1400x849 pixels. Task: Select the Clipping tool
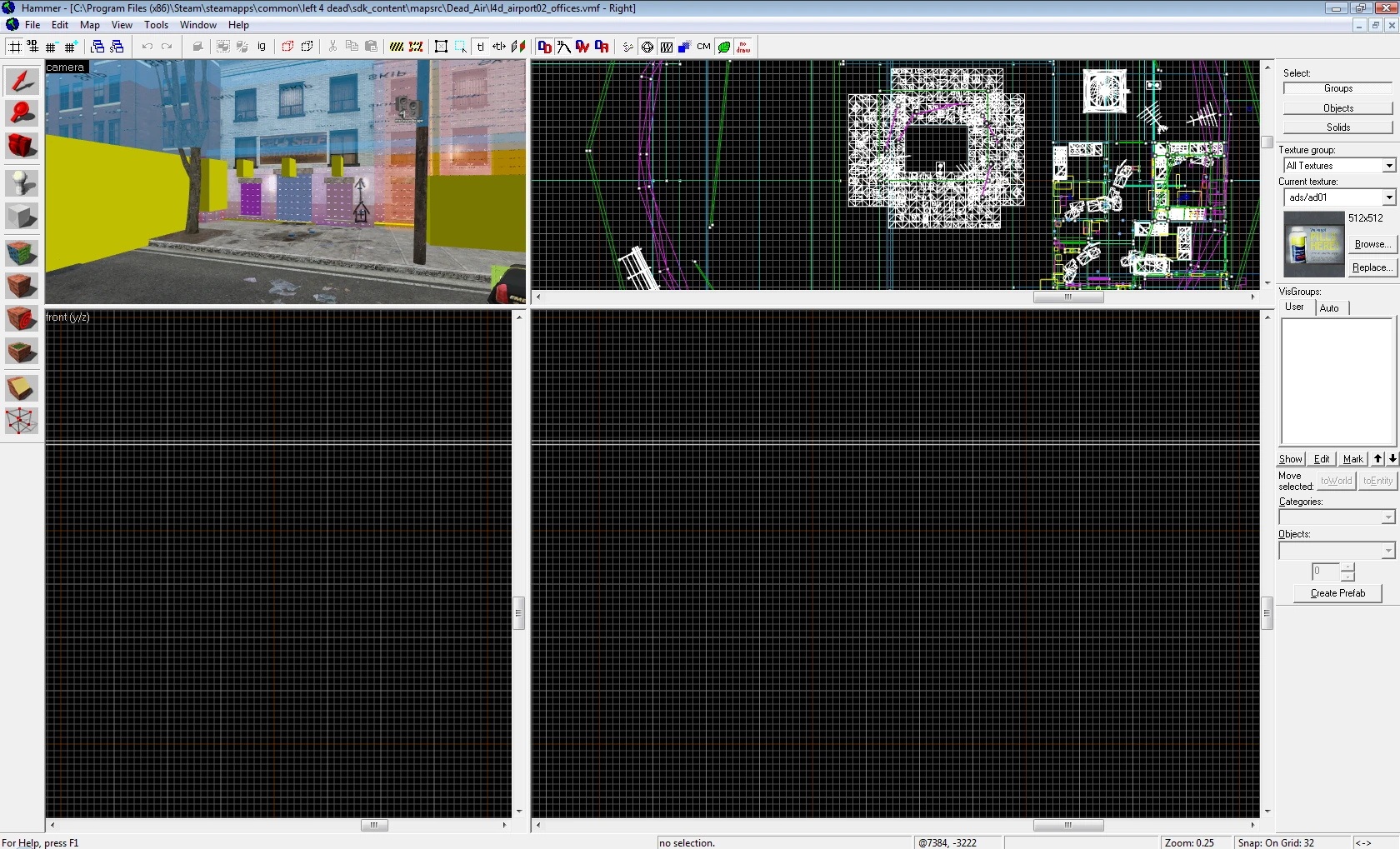(x=22, y=387)
